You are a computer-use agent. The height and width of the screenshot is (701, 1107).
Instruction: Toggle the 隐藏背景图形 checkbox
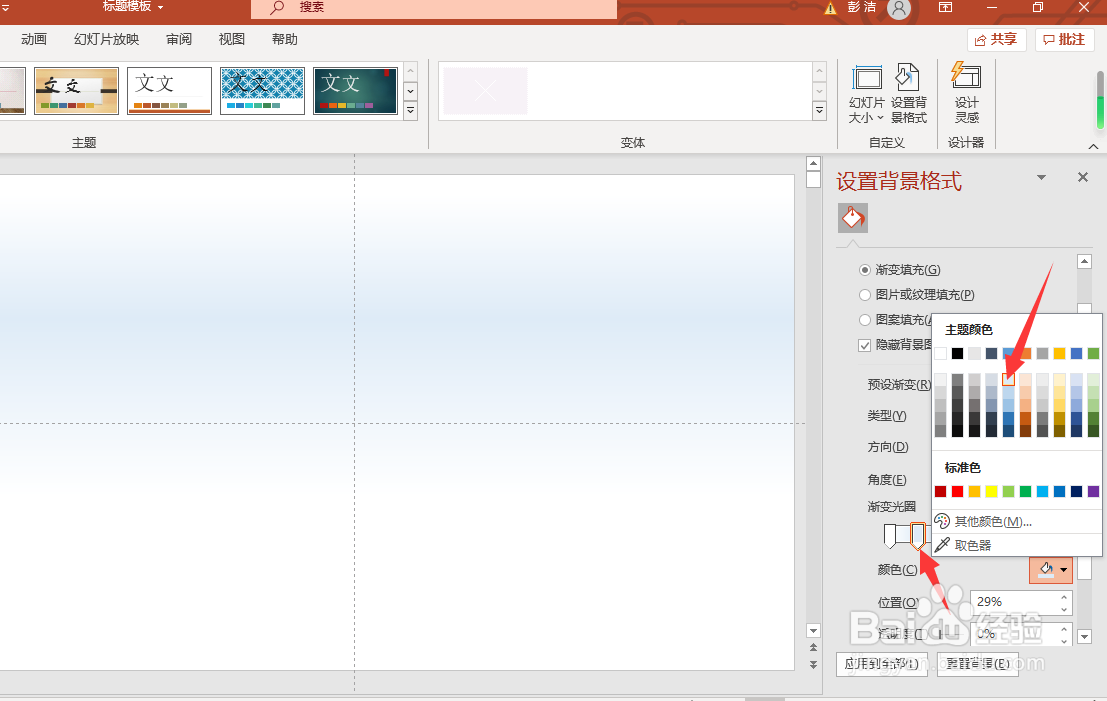865,345
